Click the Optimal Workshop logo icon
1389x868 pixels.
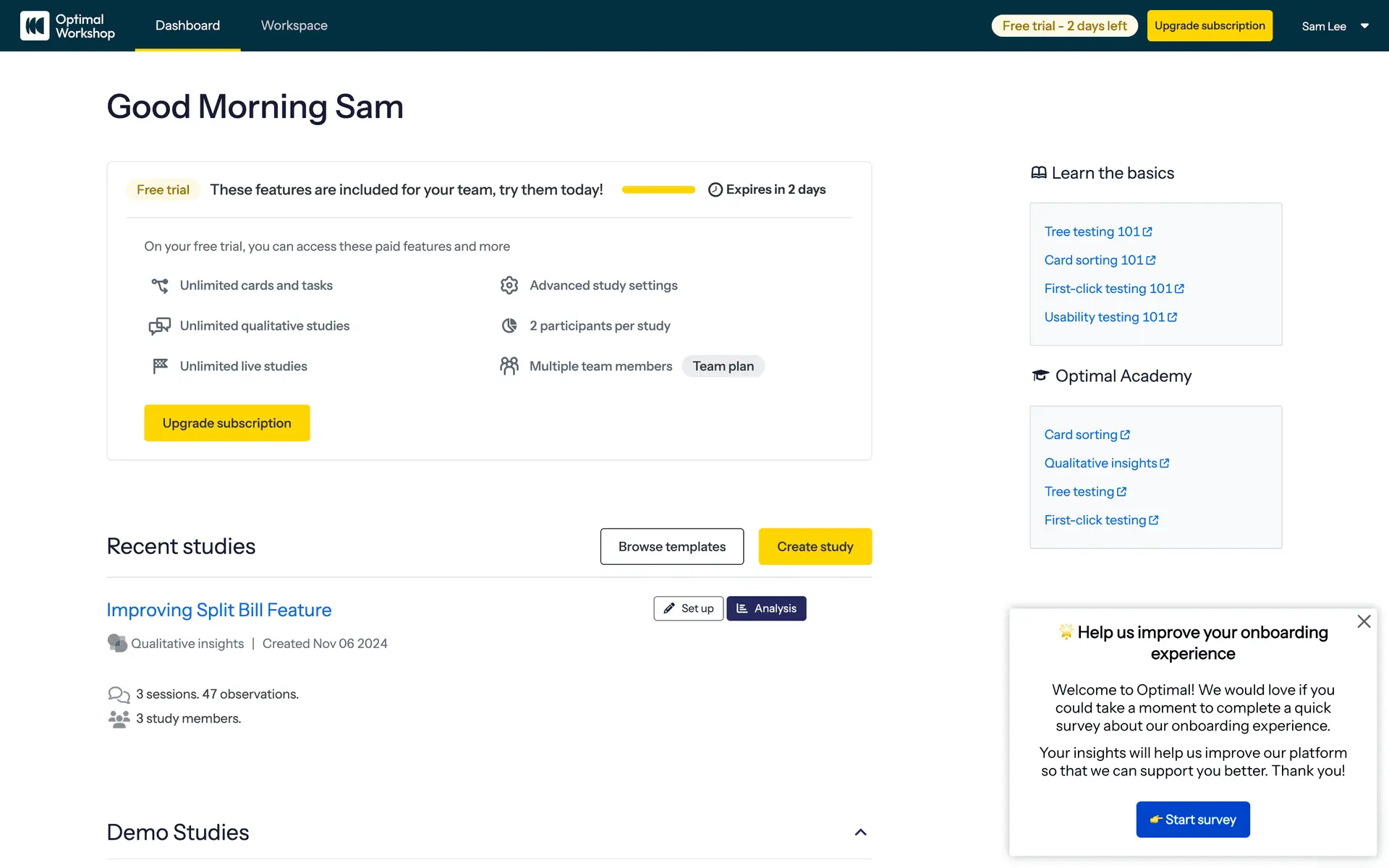pos(35,26)
